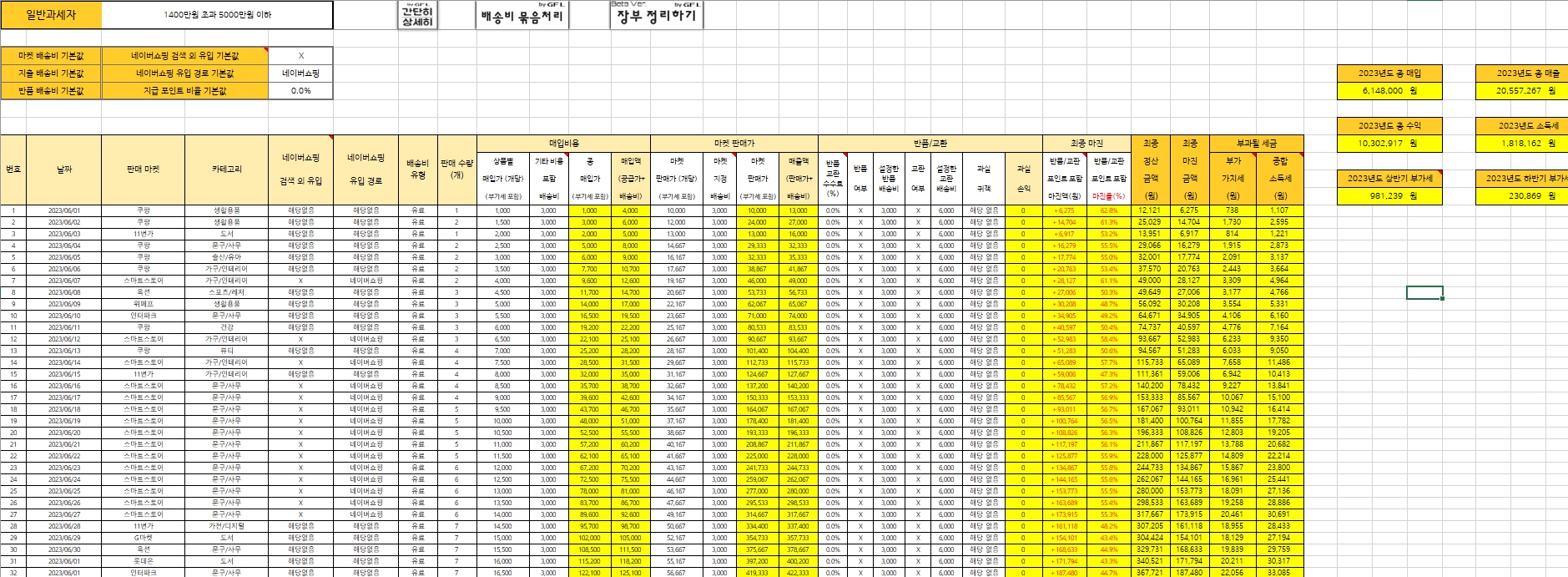Select the 230,869 원 second-half VAT value
Screen dimensions: 1568x577
pos(1522,196)
